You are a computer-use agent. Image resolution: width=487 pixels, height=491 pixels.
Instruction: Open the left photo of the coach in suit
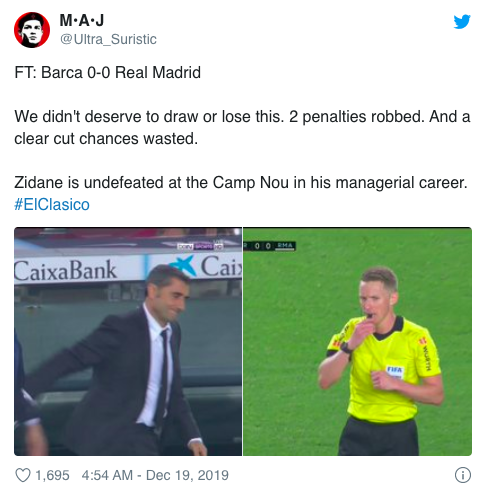[x=128, y=341]
